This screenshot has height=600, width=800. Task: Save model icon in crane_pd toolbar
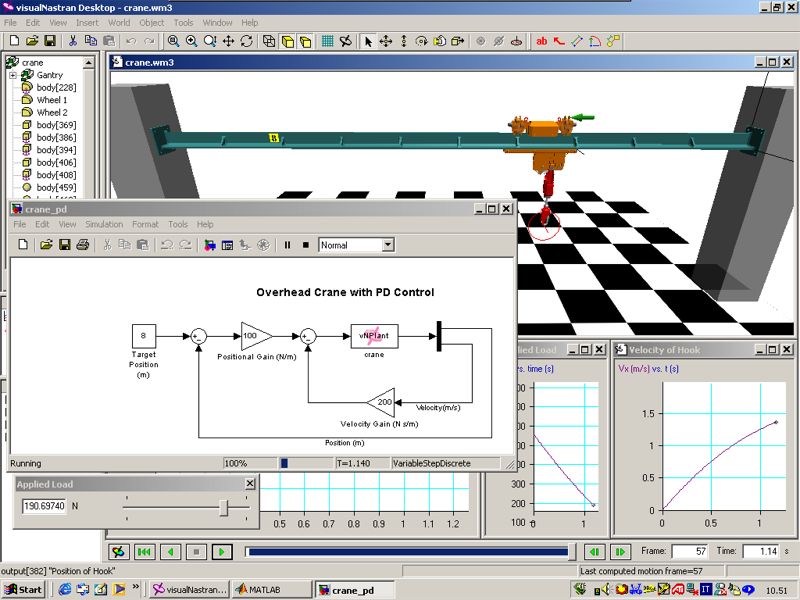64,245
